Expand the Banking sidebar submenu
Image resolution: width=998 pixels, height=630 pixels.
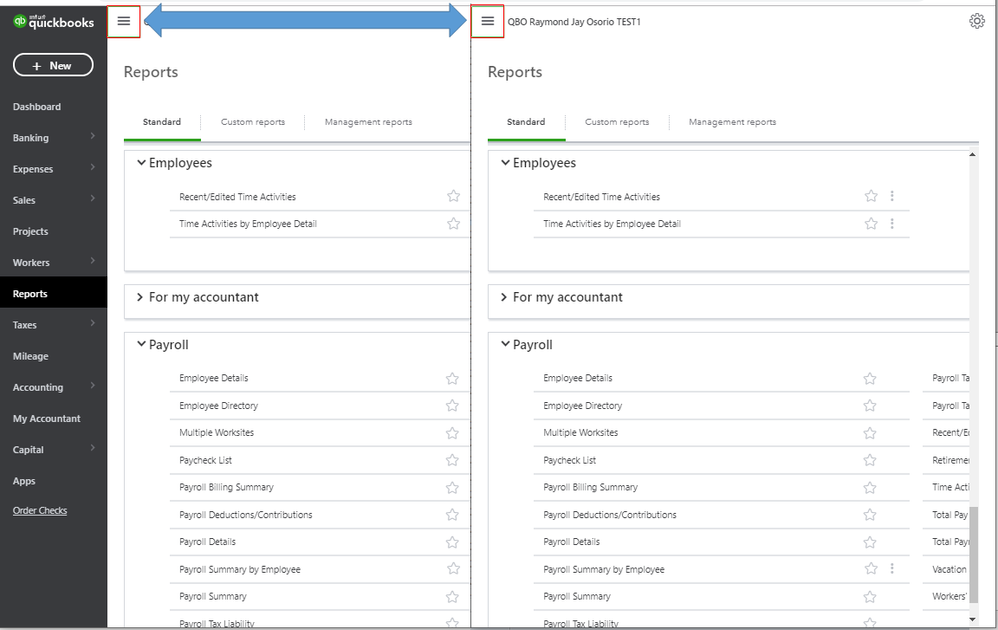pos(93,137)
